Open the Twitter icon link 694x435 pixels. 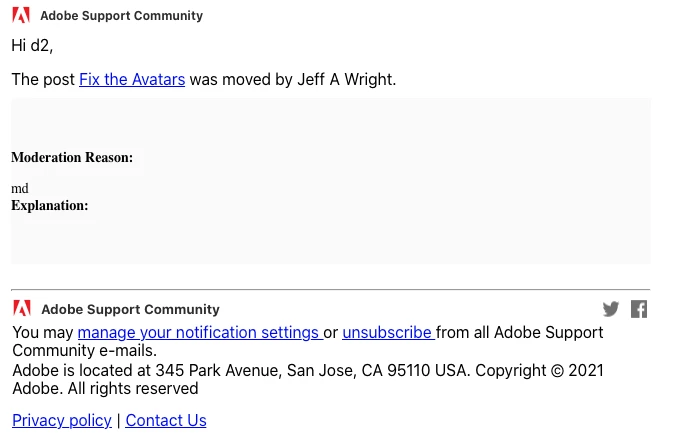(611, 309)
